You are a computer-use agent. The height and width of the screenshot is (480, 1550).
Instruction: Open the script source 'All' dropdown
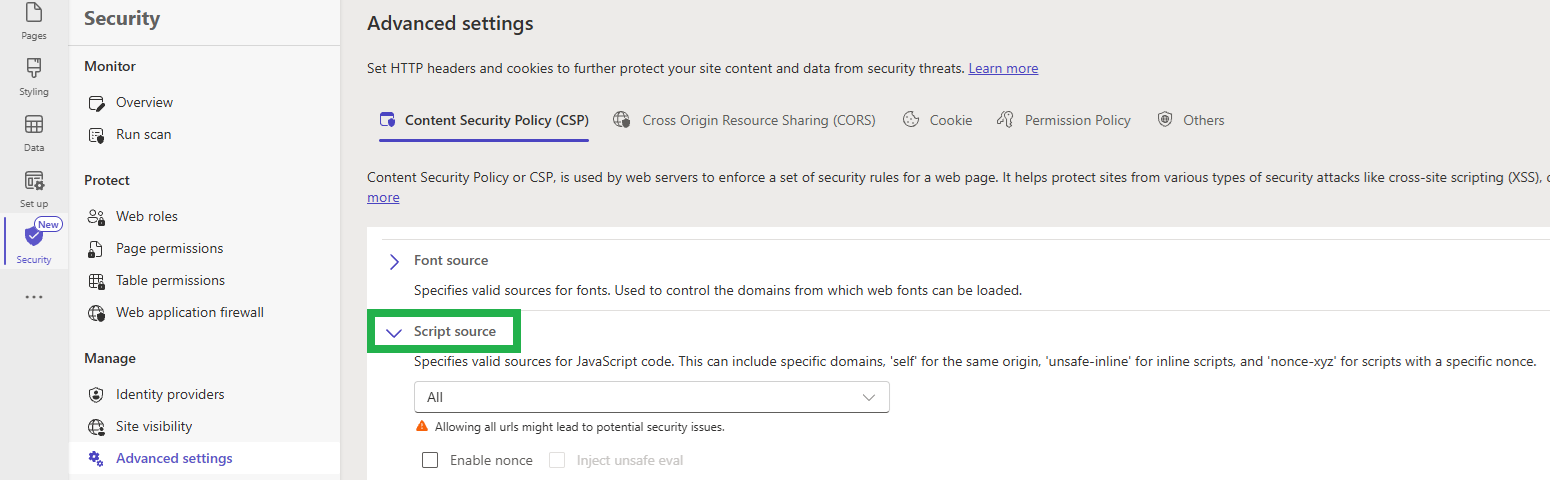[651, 397]
